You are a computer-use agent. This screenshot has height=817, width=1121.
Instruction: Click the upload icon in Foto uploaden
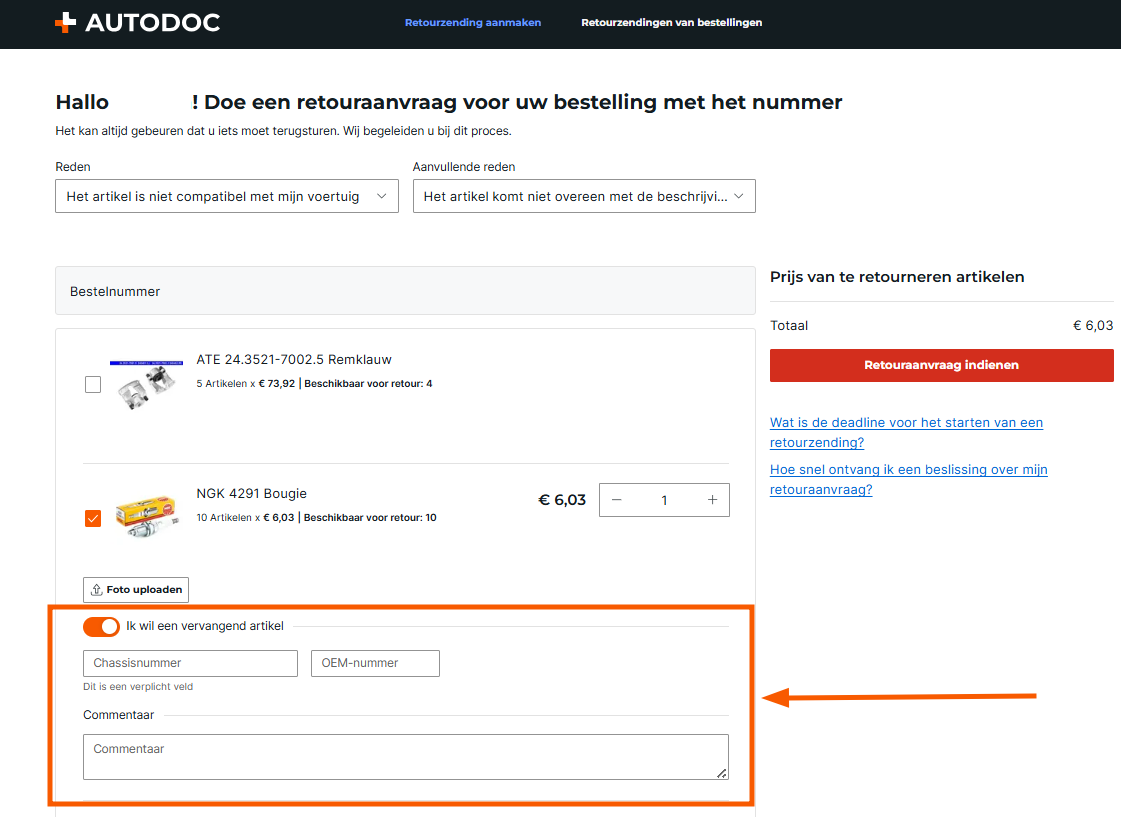(97, 590)
